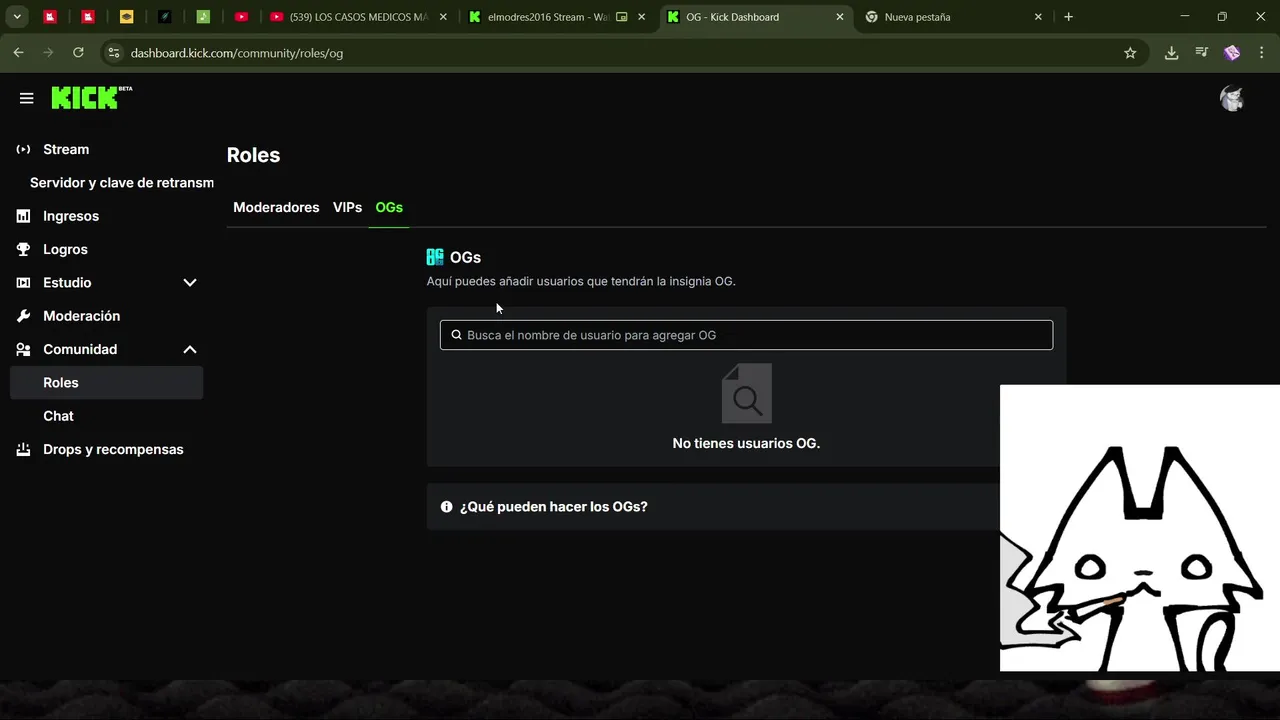The image size is (1280, 720).
Task: Click the Estudio icon in sidebar
Action: (24, 283)
